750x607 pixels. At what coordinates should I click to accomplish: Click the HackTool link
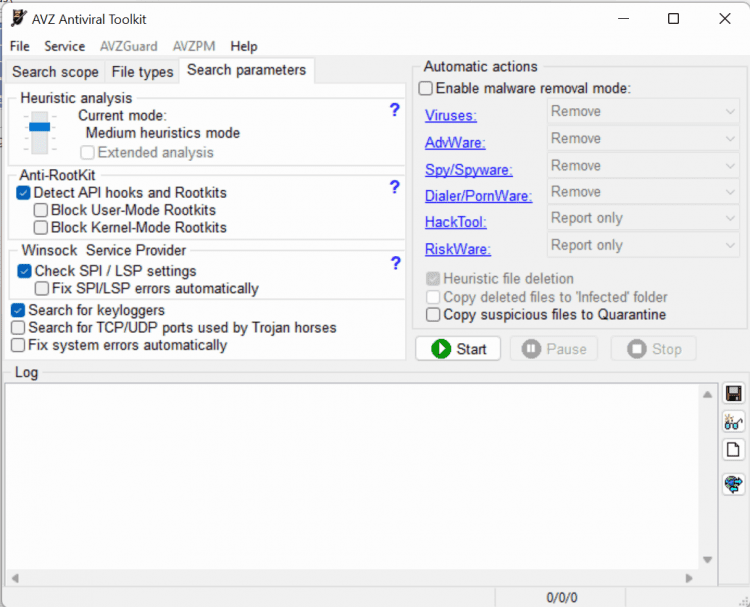coord(455,222)
